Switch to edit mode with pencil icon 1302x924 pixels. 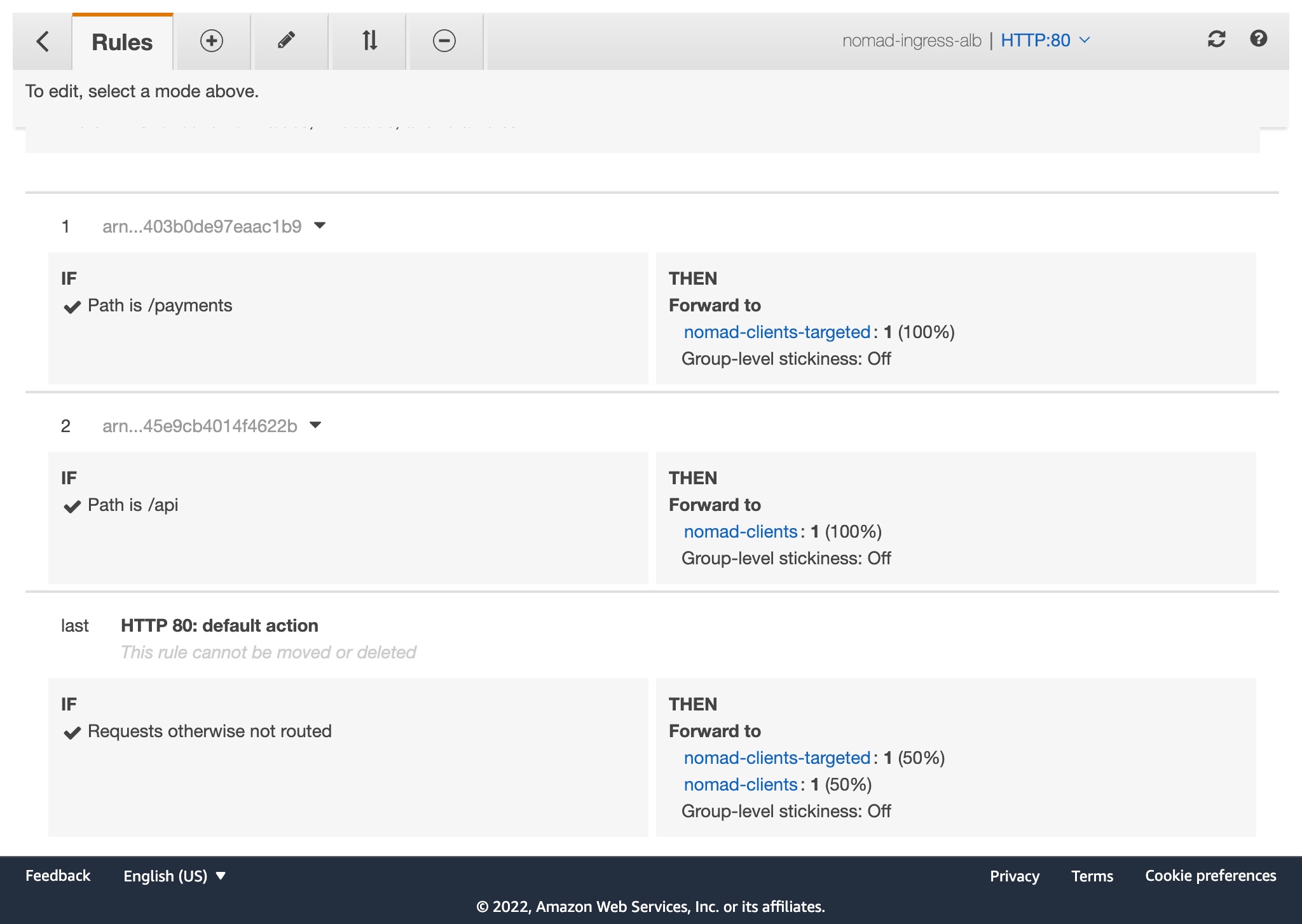click(287, 41)
